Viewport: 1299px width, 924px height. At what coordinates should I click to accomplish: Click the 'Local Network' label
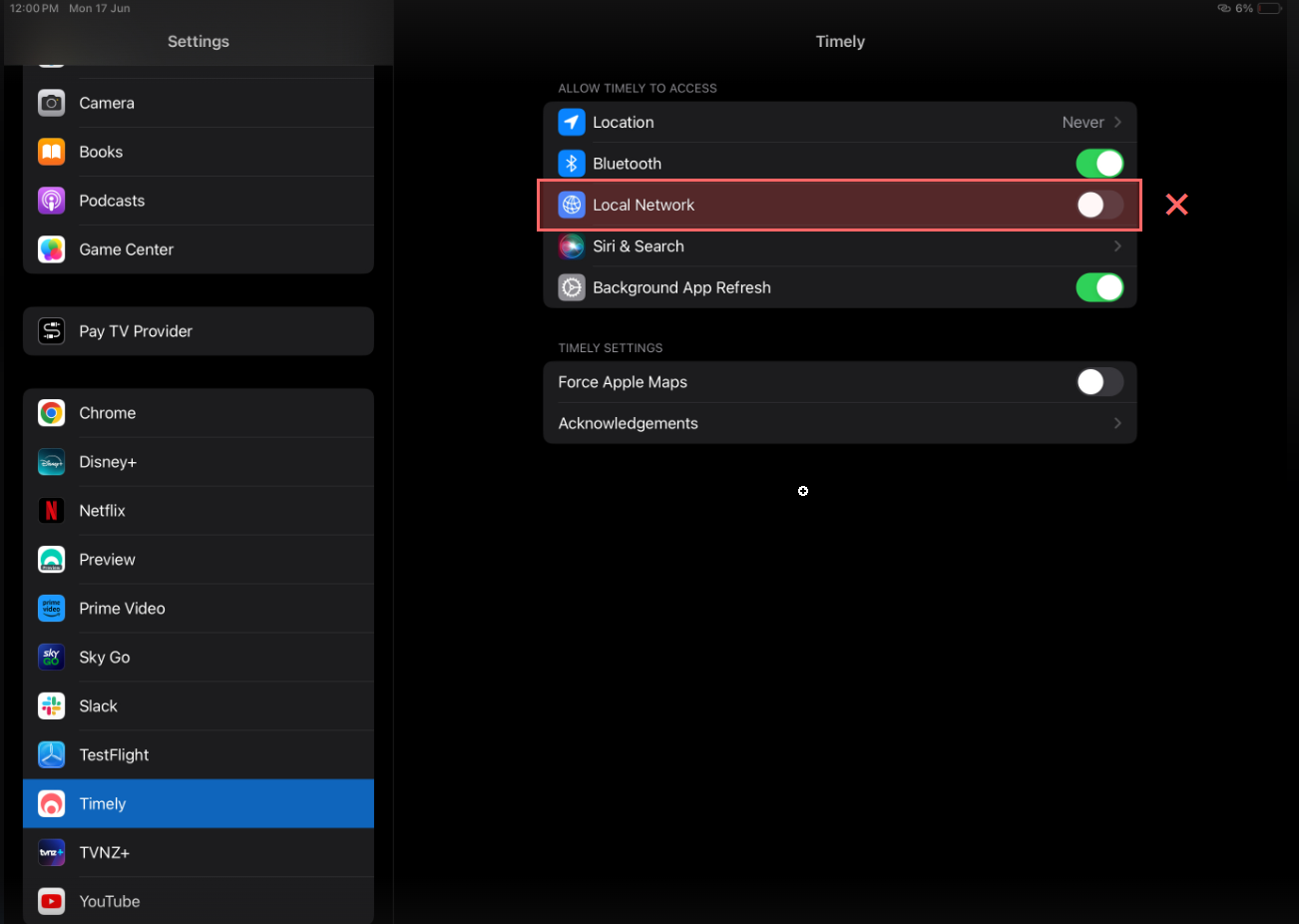pyautogui.click(x=644, y=206)
